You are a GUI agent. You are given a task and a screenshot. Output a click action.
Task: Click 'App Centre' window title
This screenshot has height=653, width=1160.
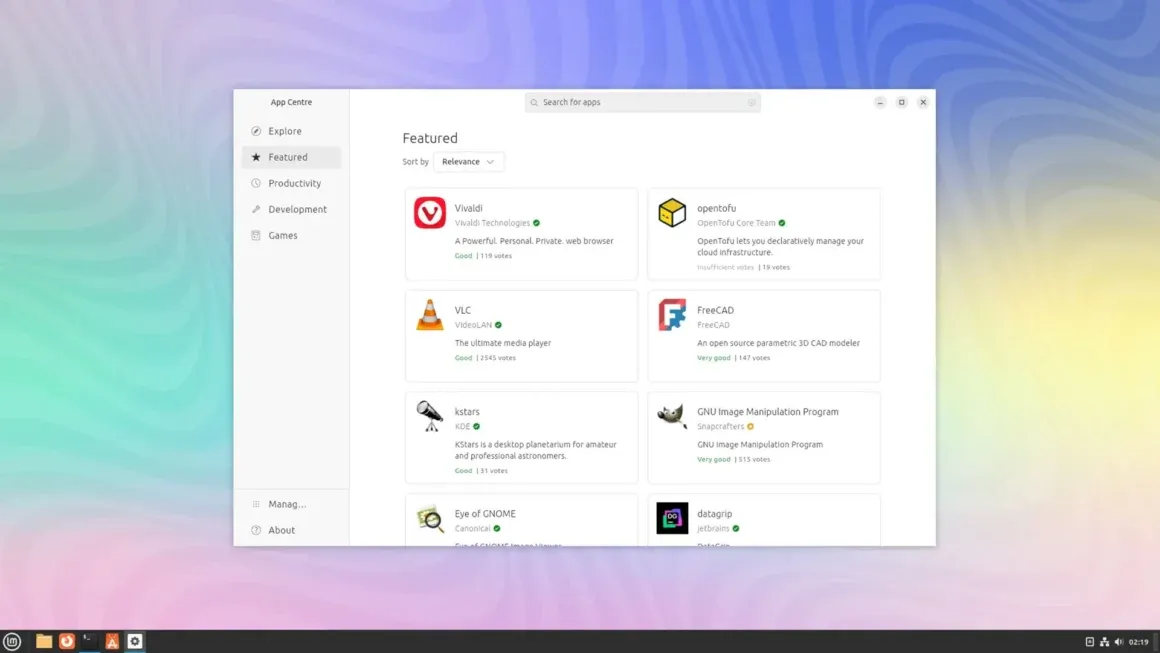pos(291,102)
